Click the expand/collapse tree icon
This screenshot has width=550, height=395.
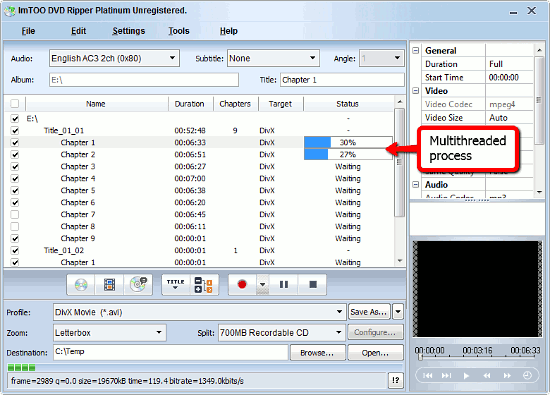click(x=204, y=284)
